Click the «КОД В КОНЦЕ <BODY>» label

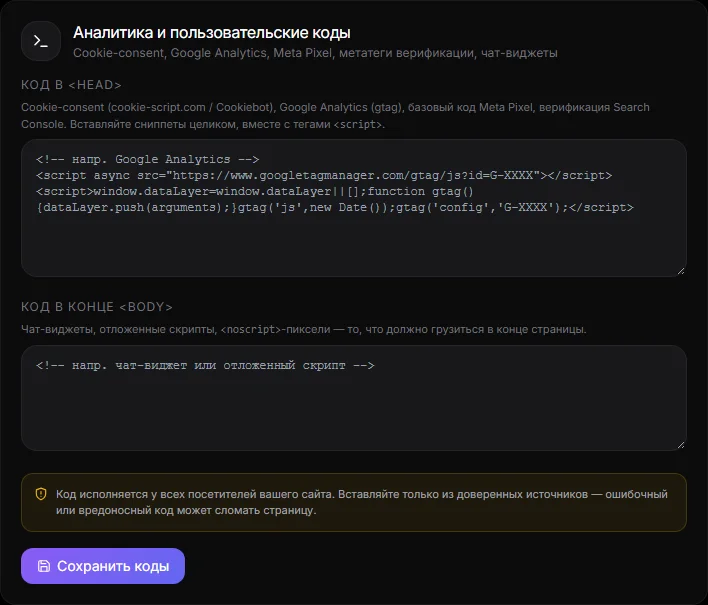click(97, 307)
